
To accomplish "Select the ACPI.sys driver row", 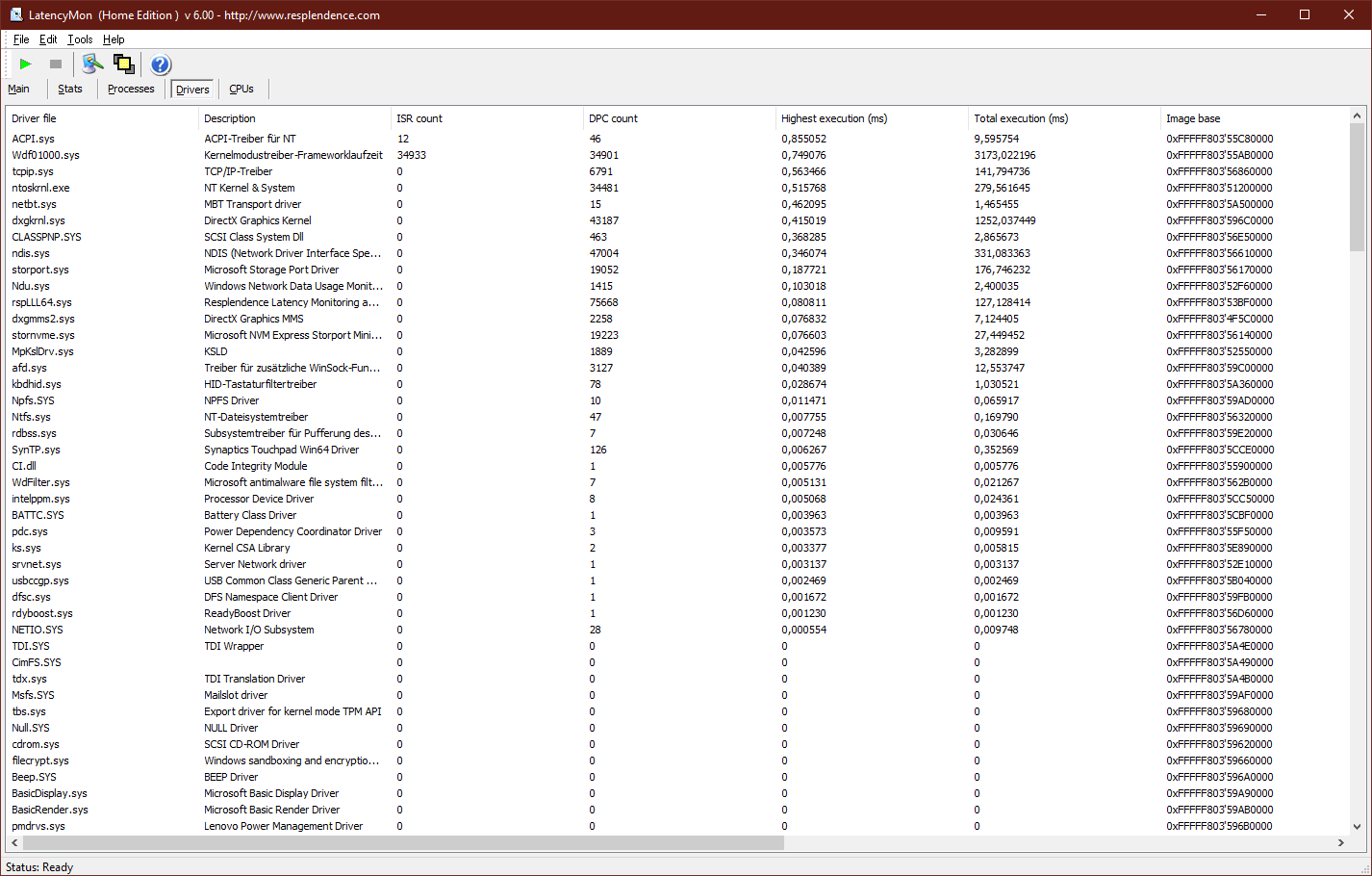I will (x=677, y=139).
